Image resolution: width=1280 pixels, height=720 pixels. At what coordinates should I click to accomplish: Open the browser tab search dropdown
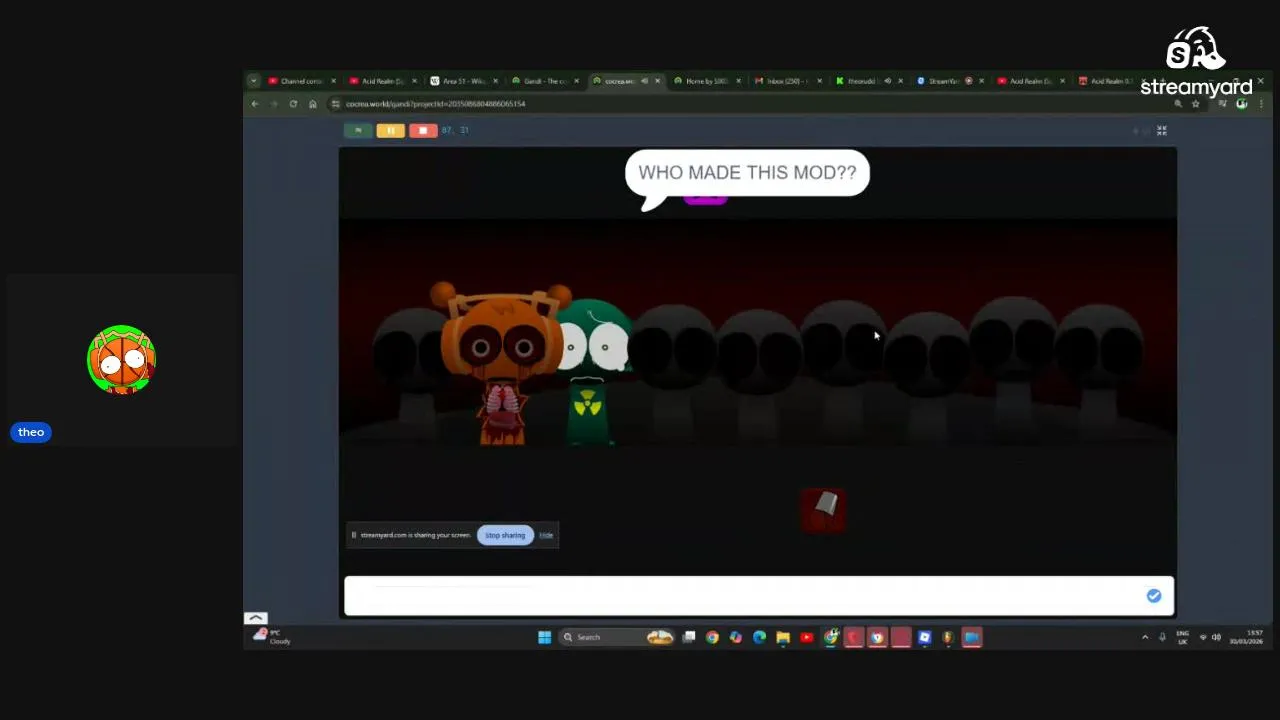click(253, 81)
